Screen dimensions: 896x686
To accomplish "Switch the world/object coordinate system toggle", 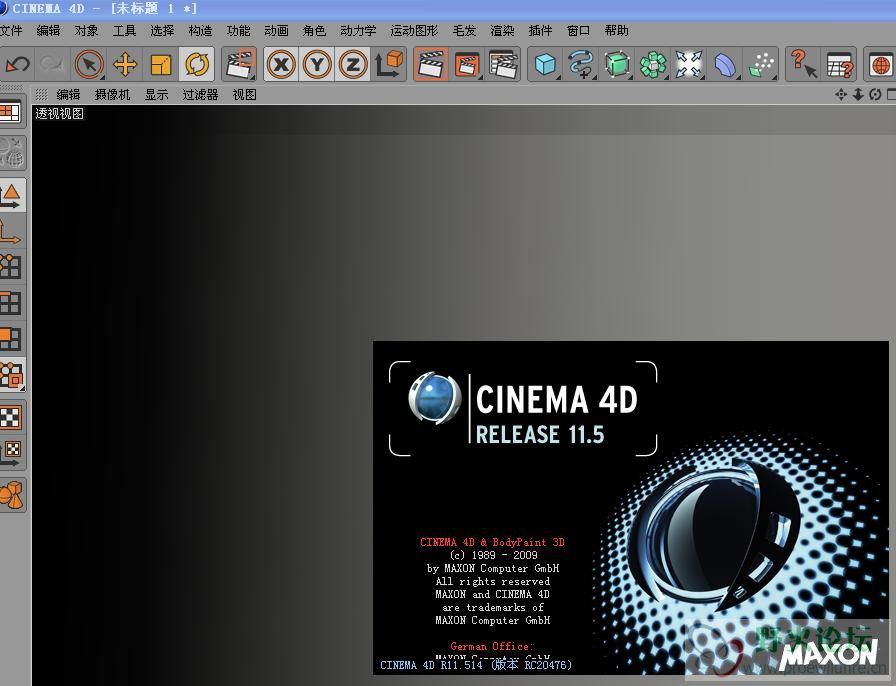I will [x=389, y=64].
